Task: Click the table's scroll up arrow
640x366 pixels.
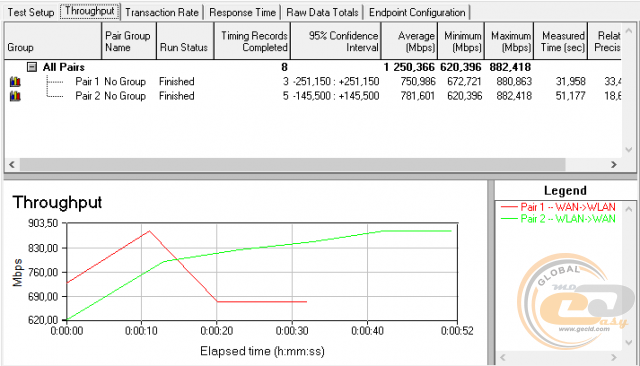Action: coord(629,31)
